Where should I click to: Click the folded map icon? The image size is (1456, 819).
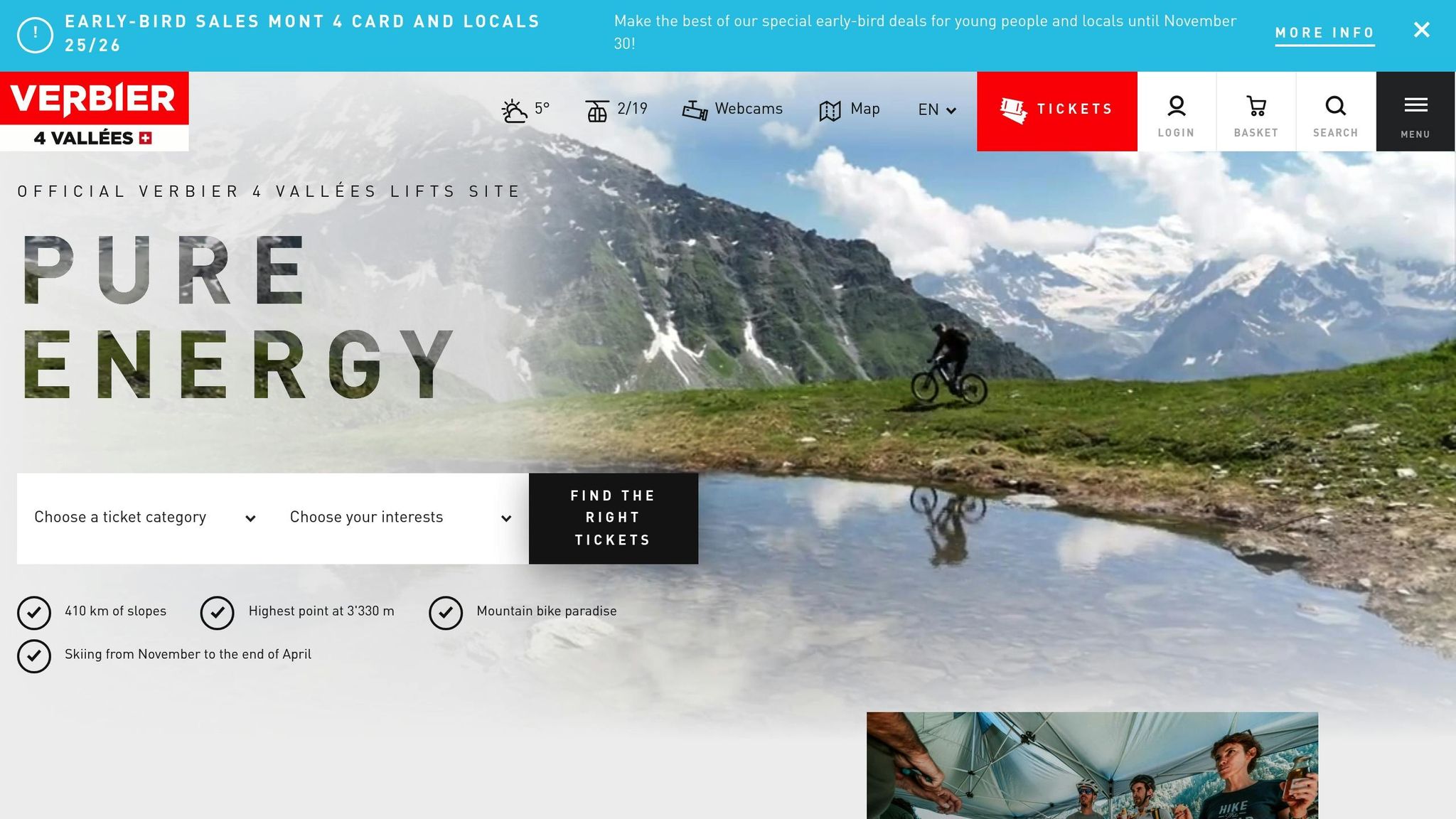pyautogui.click(x=830, y=111)
